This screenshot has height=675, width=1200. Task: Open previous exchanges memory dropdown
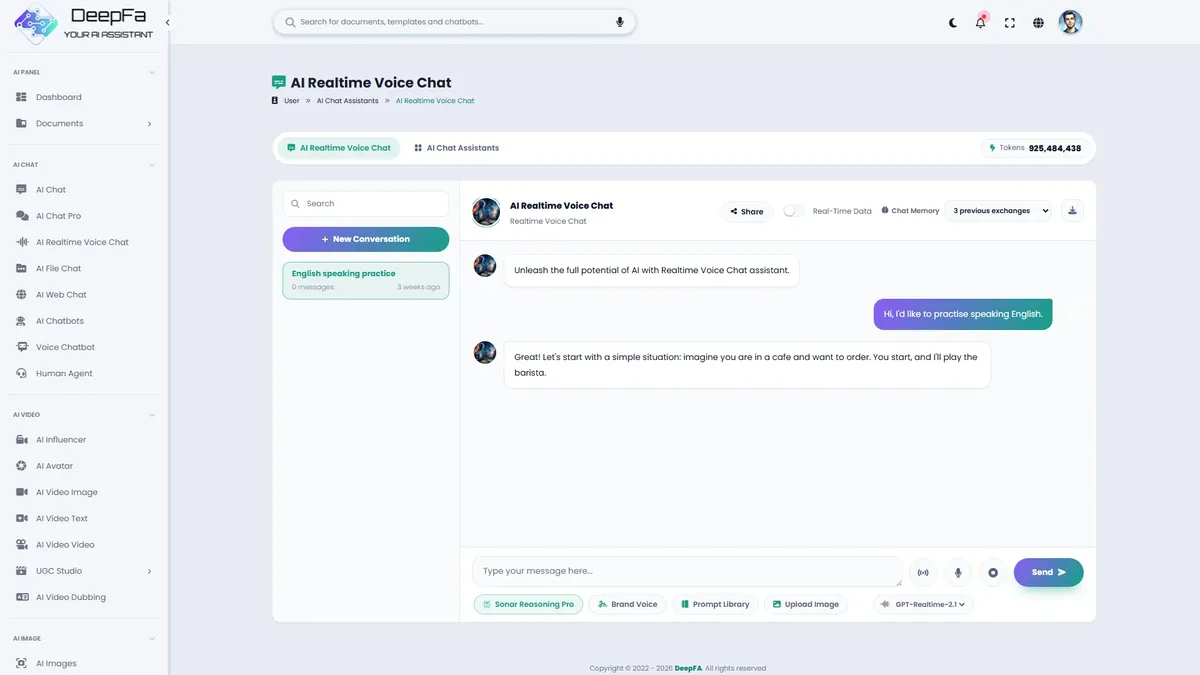998,211
